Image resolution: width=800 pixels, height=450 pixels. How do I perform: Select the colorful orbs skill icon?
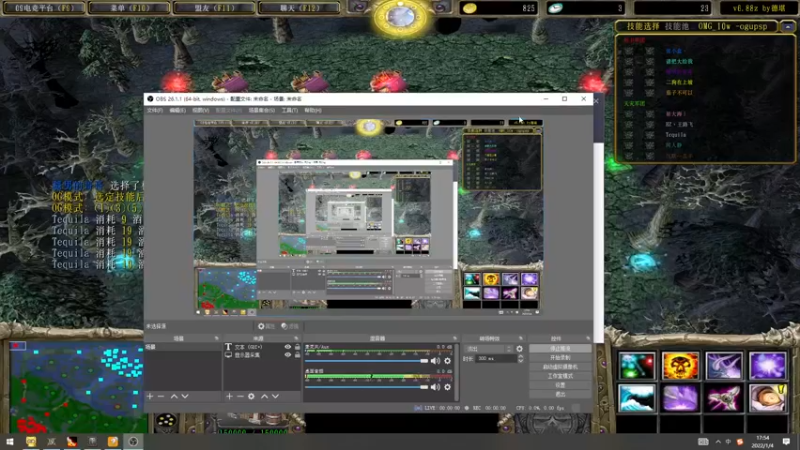tap(636, 366)
